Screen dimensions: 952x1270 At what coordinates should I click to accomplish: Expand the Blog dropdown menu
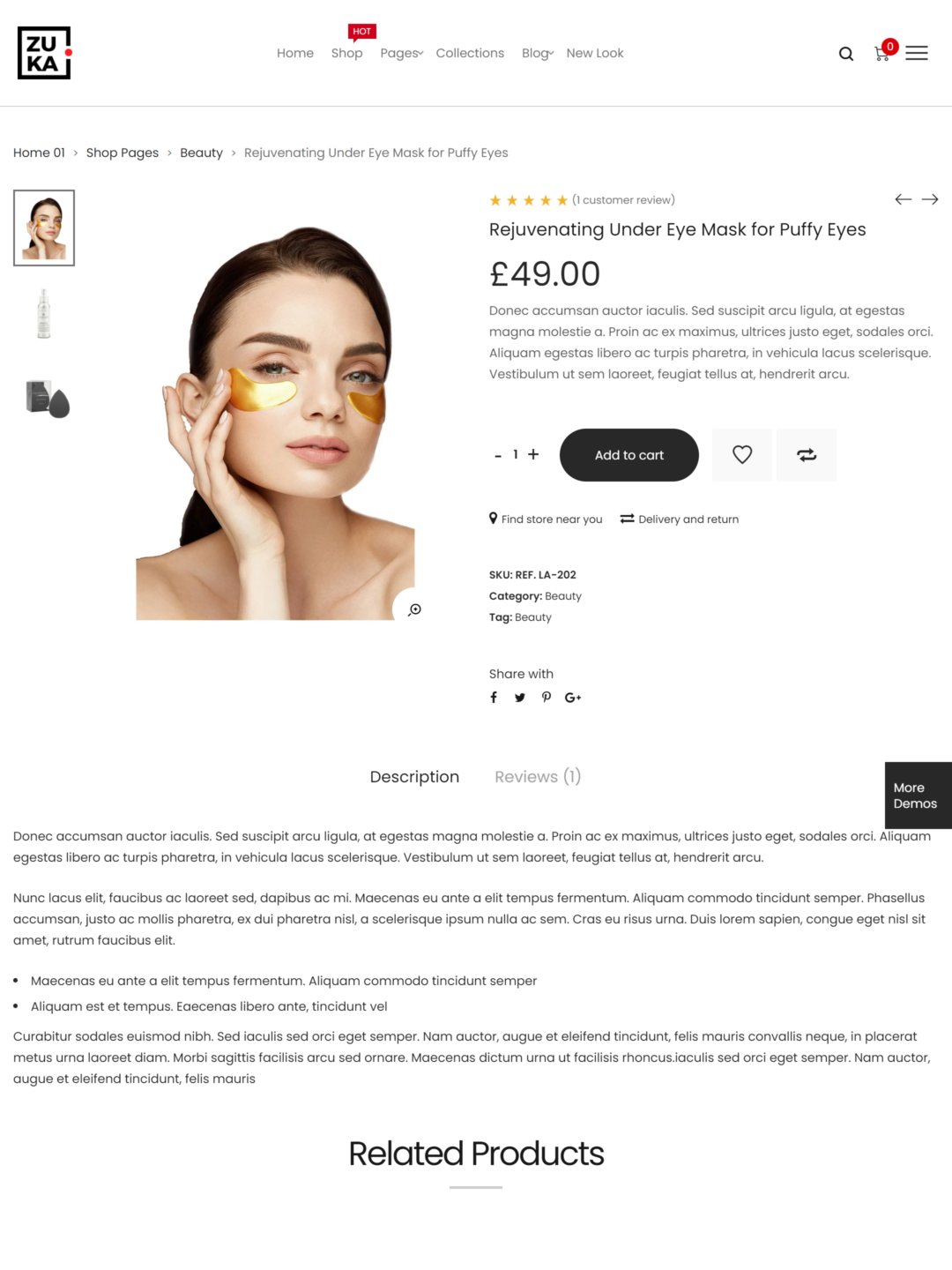pos(538,53)
